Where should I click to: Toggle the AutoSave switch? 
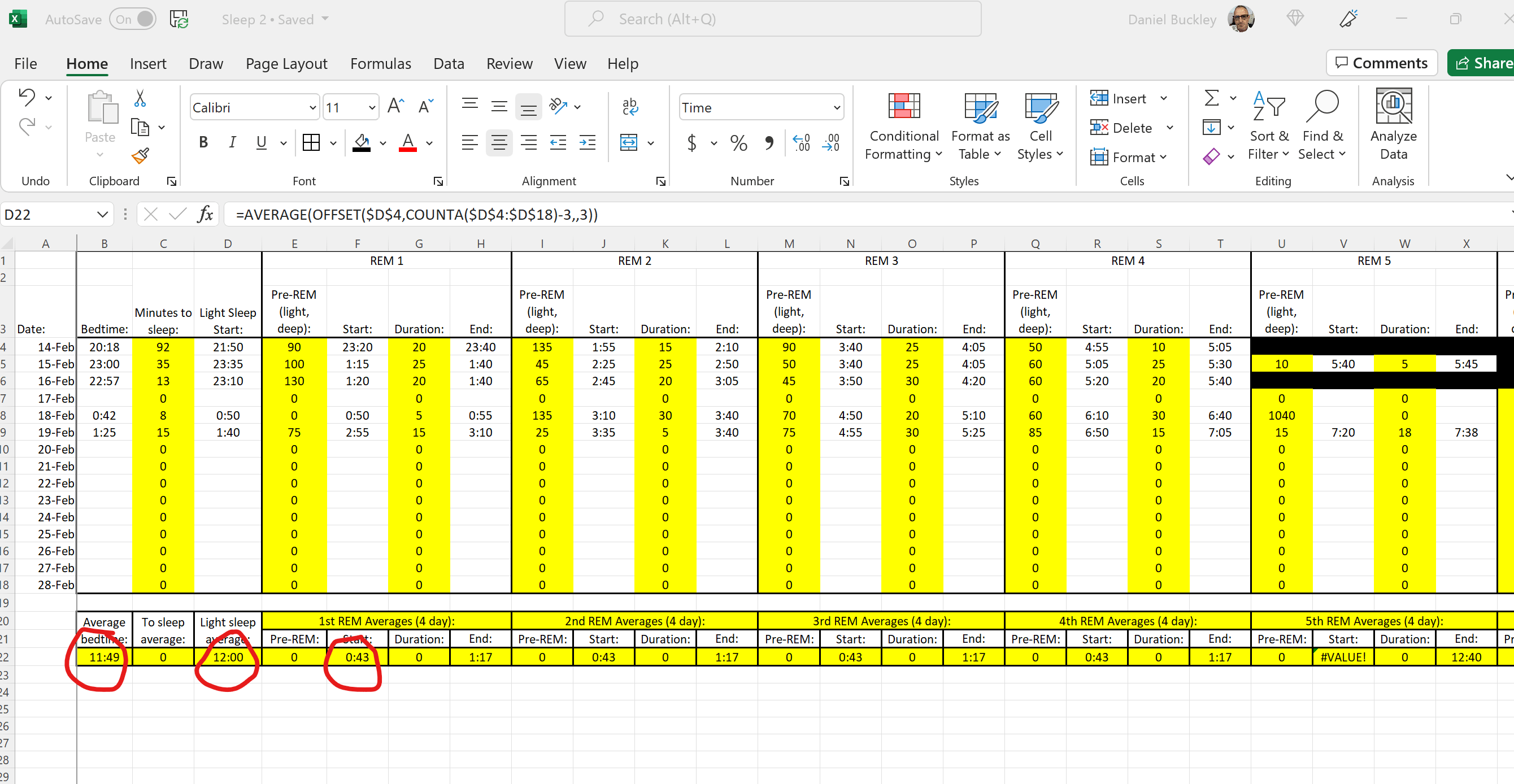point(133,19)
